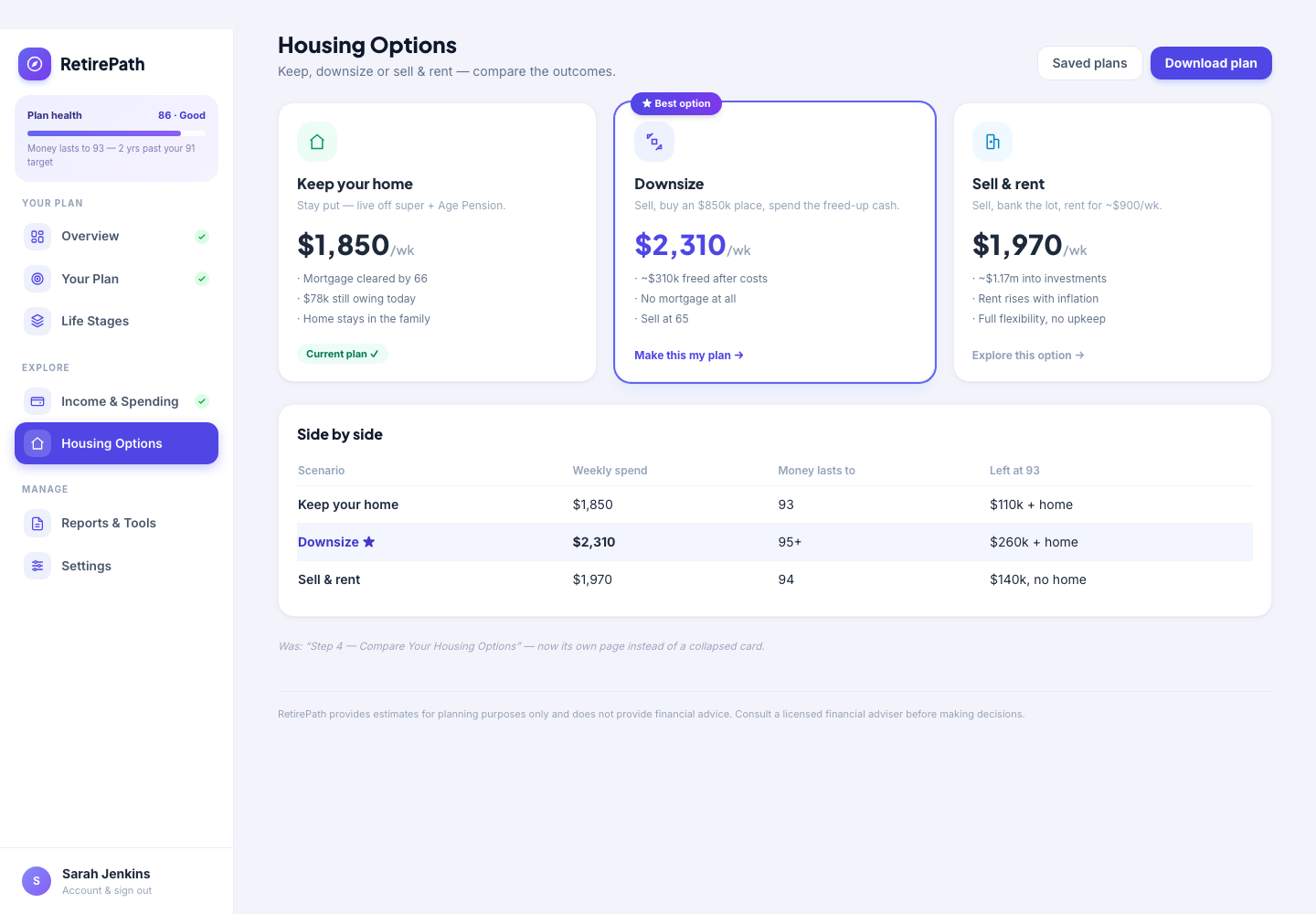The width and height of the screenshot is (1316, 914).
Task: Click the green check beside Income & Spending
Action: [202, 401]
